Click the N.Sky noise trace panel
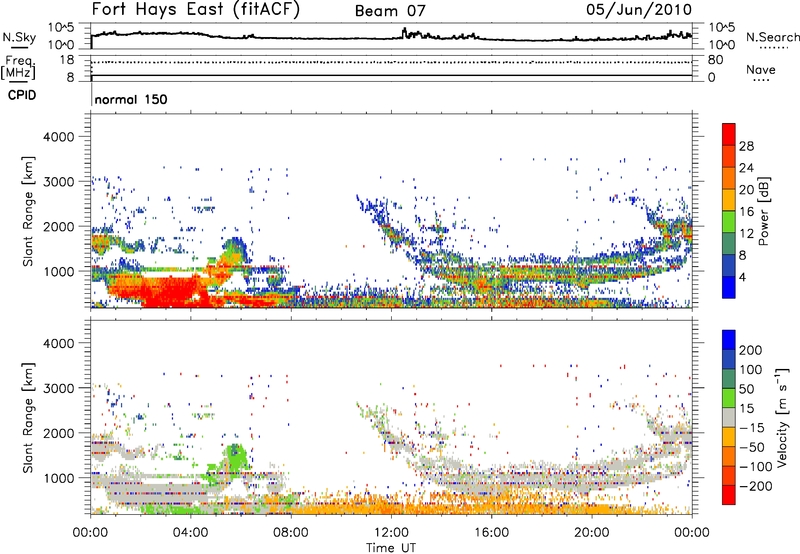Viewport: 800px width, 554px height. pos(391,36)
